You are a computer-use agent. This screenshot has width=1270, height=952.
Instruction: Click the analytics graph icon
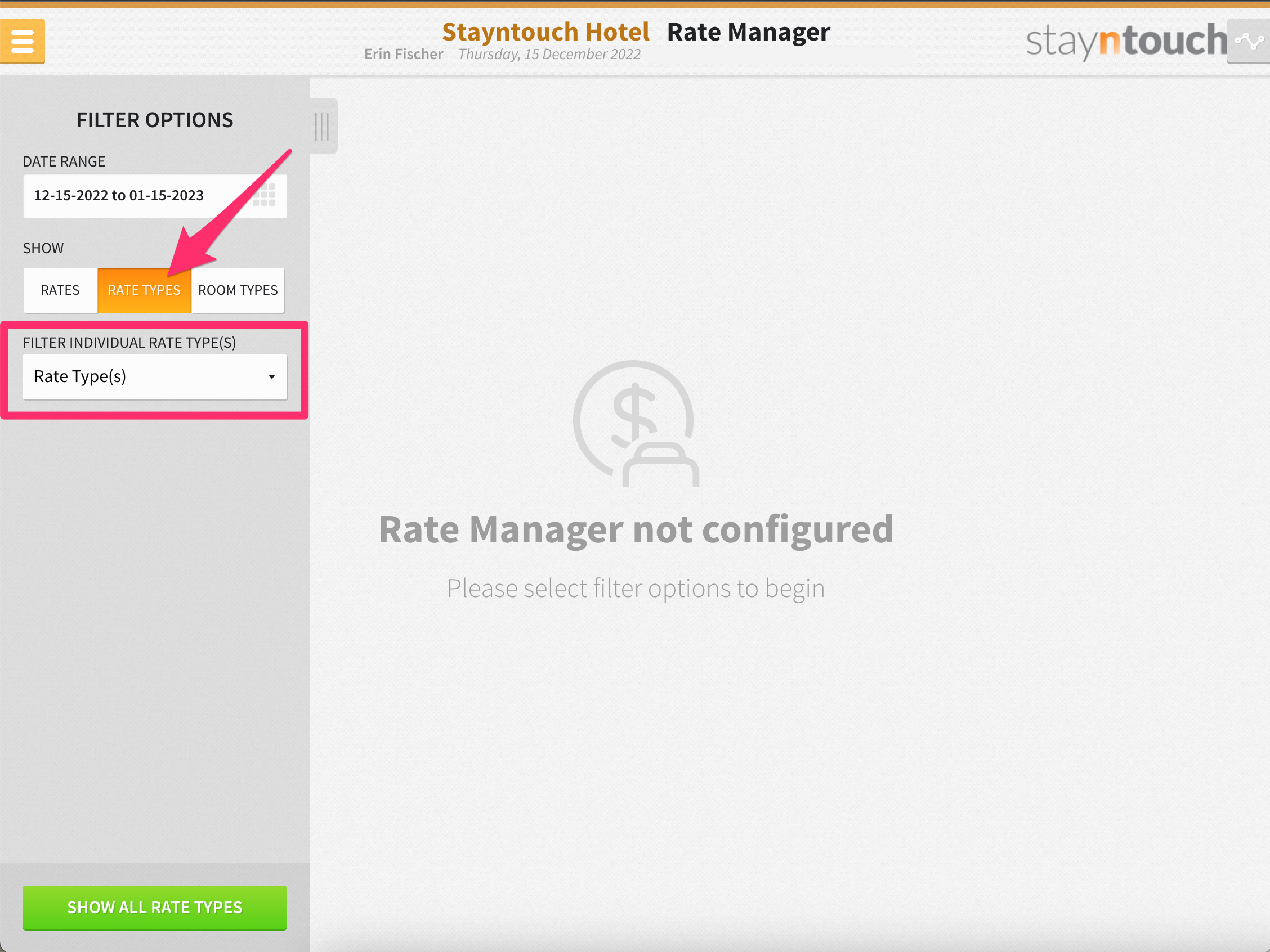(x=1248, y=41)
